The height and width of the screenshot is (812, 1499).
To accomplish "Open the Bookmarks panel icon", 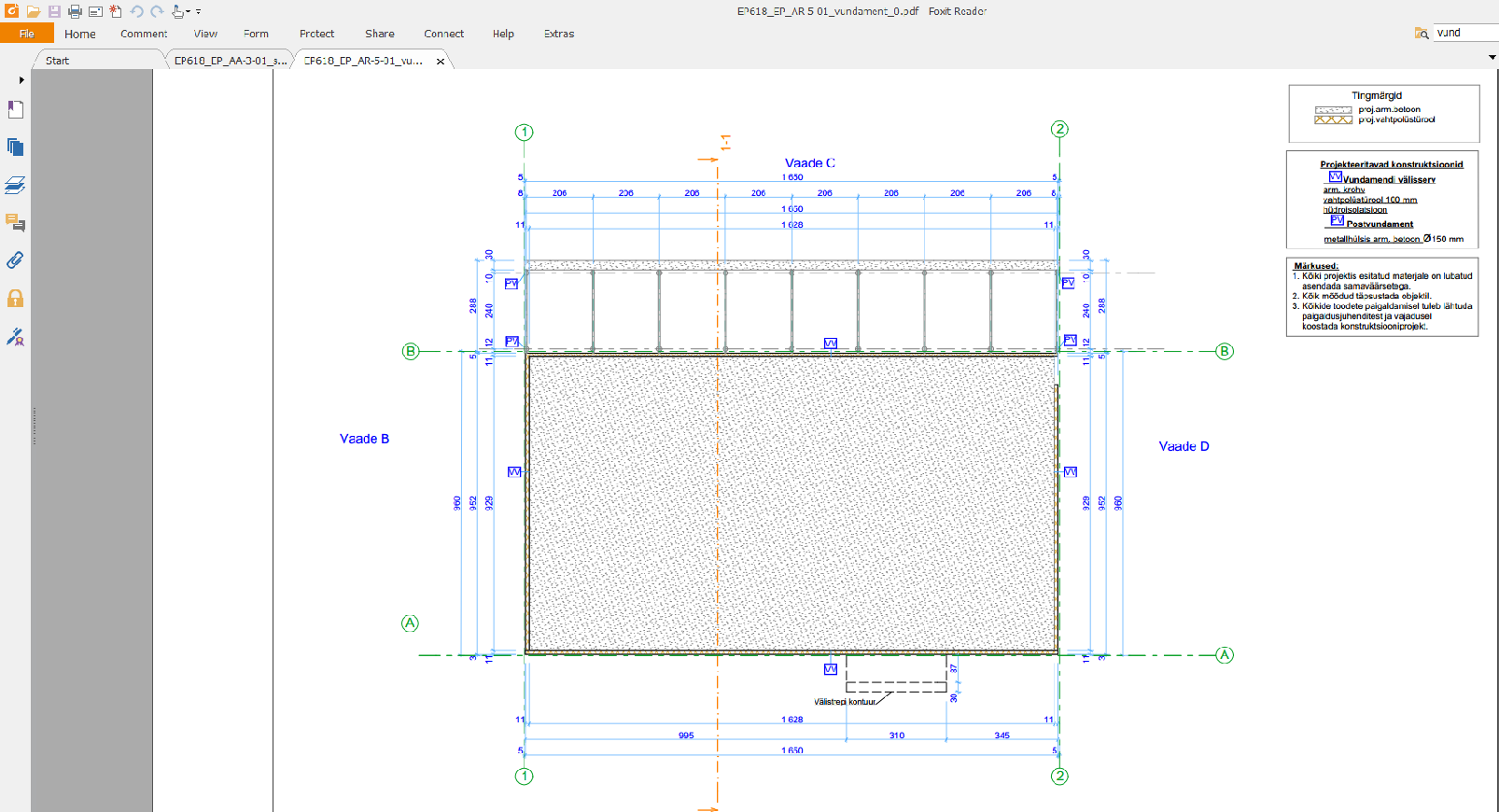I will pos(16,109).
